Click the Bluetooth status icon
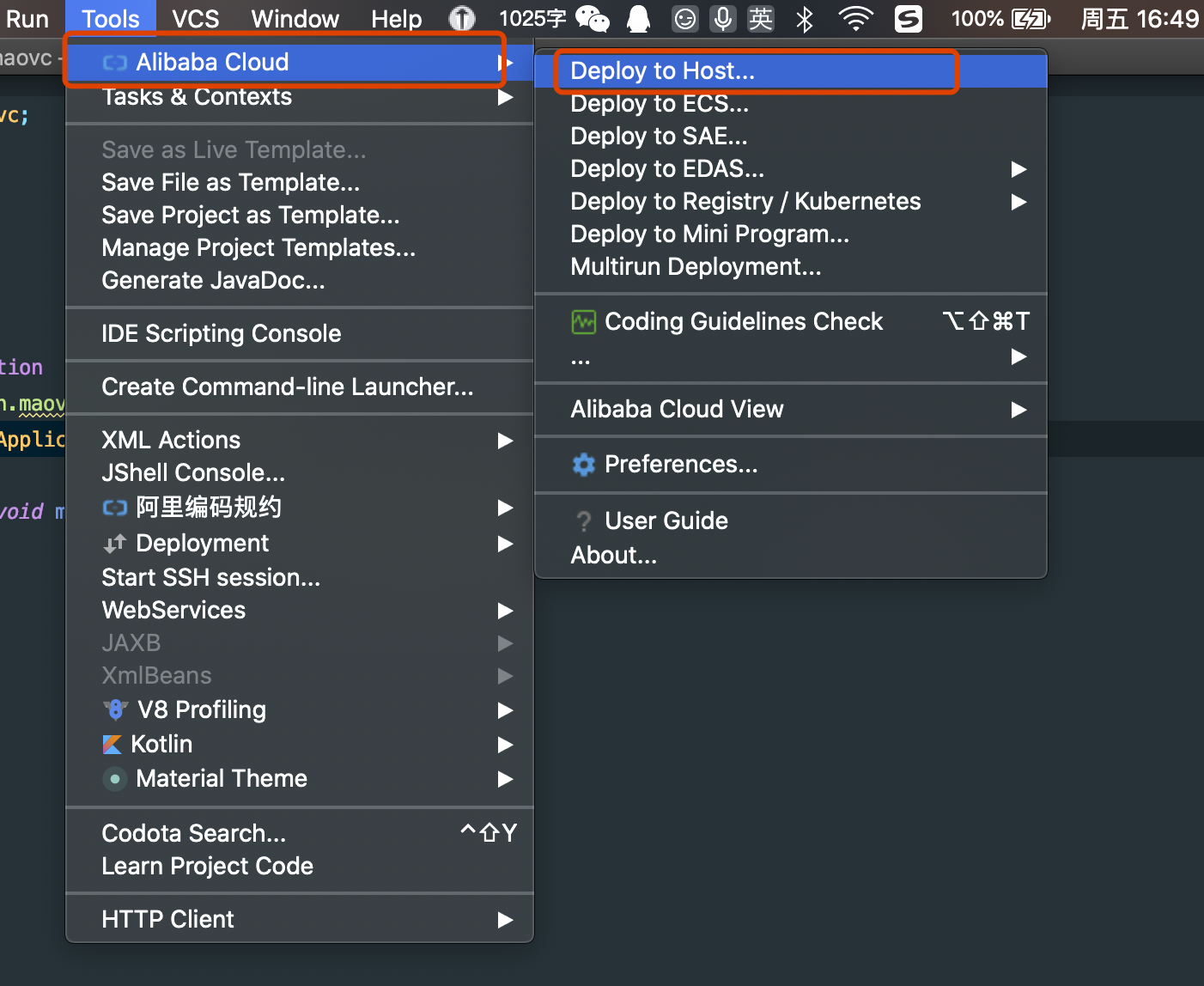This screenshot has width=1204, height=986. (805, 18)
